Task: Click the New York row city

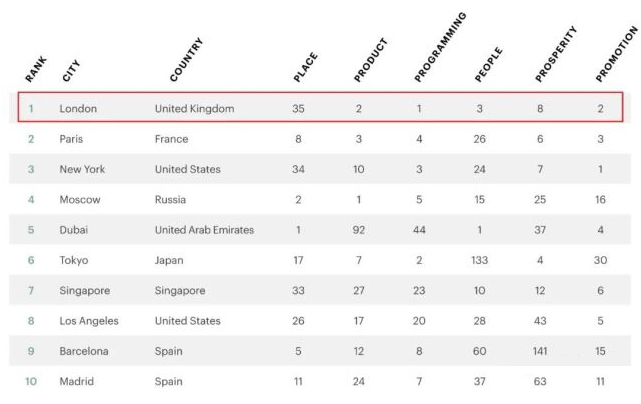Action: pos(82,169)
